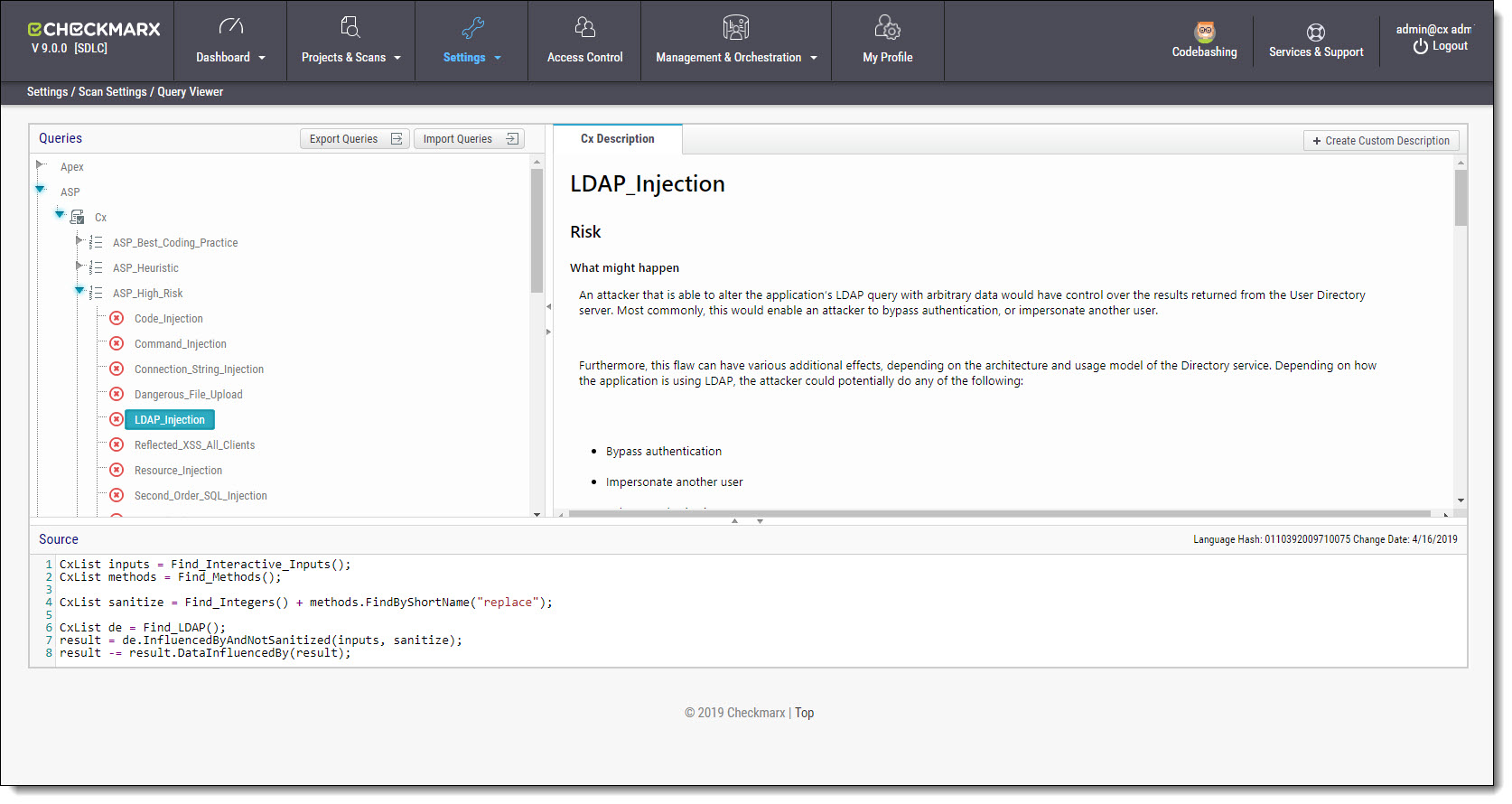Click the queries tree vertical scrollbar thumb
Image resolution: width=1512 pixels, height=804 pixels.
tap(537, 230)
